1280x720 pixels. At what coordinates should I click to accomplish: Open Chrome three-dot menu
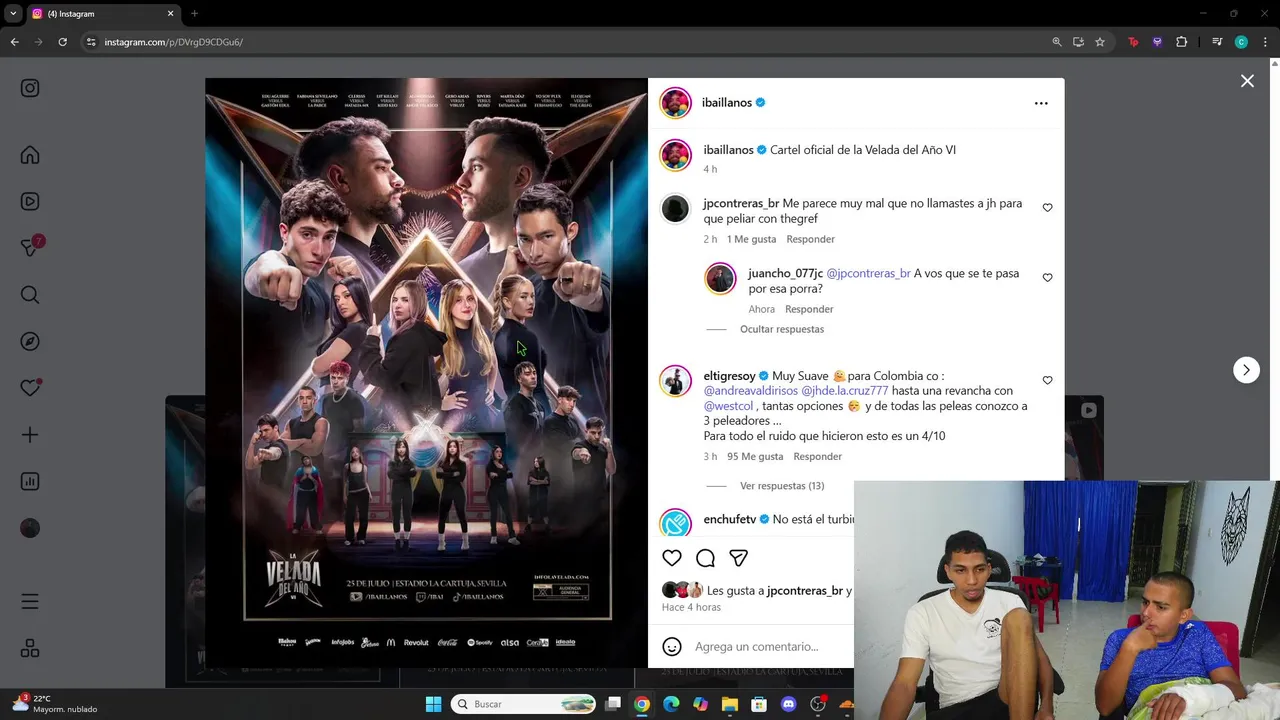click(1266, 42)
